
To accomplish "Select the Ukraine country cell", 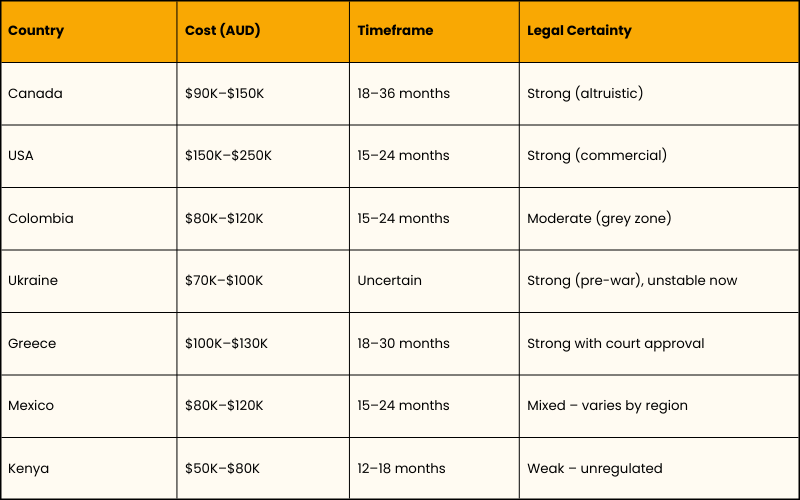I will 33,280.
